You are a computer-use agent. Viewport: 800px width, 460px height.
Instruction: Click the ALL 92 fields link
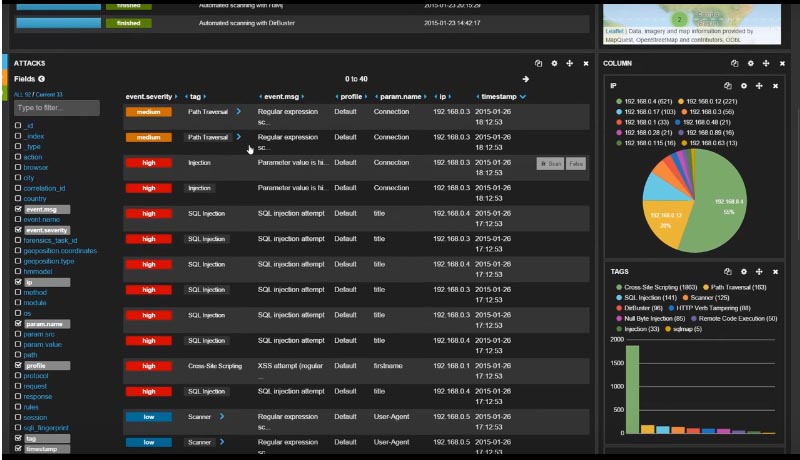(x=23, y=94)
